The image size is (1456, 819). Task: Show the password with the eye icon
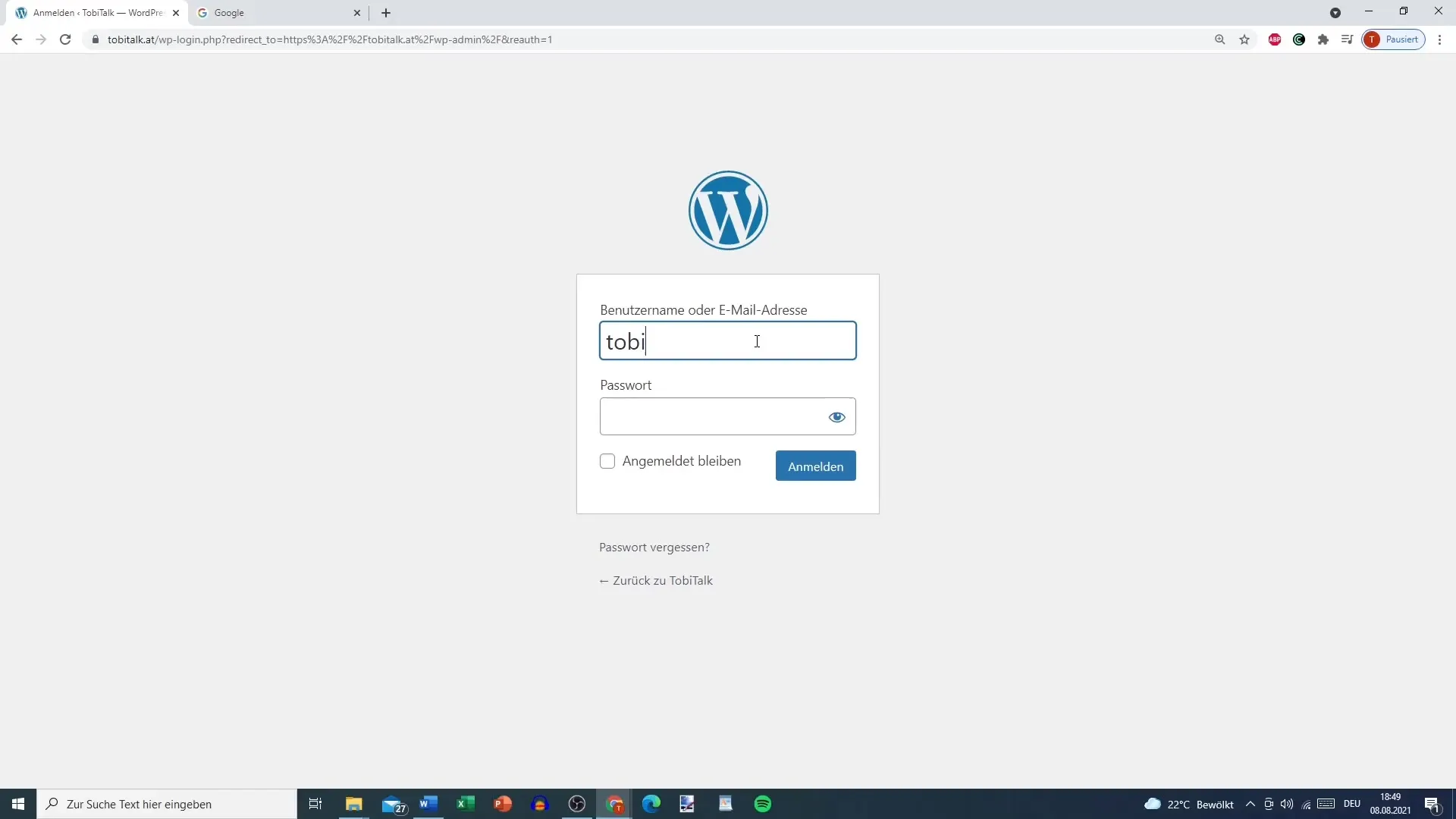836,417
